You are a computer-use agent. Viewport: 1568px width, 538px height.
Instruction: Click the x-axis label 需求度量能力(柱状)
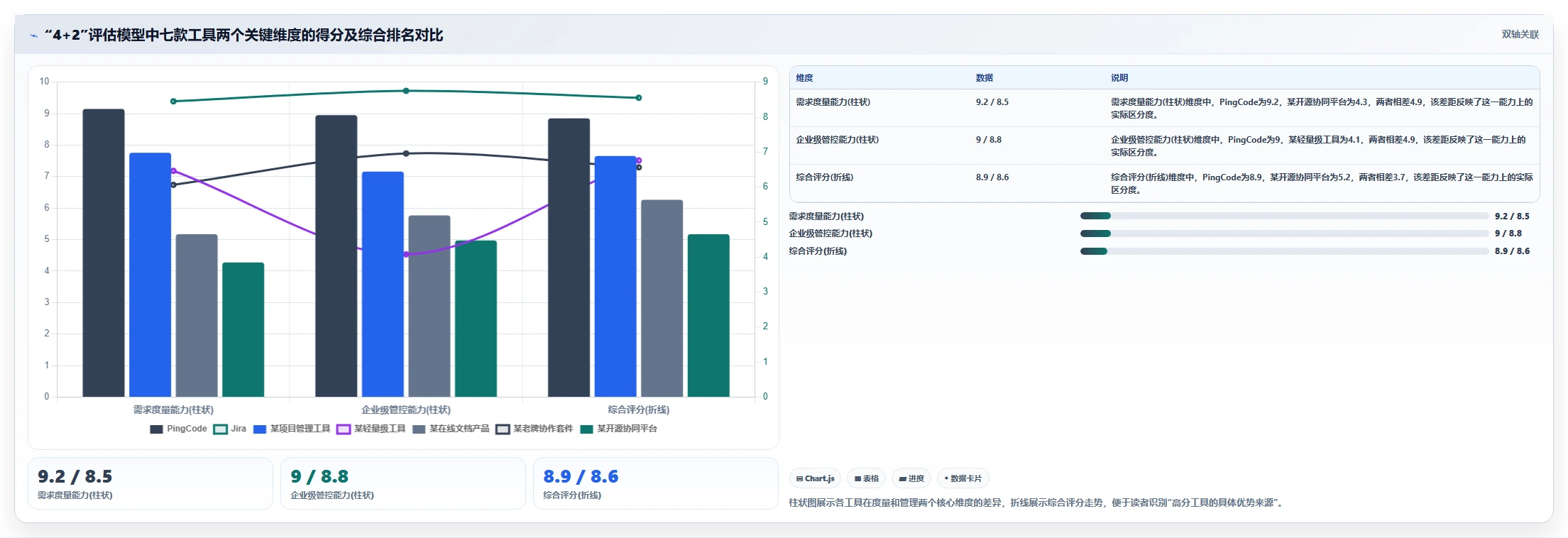coord(173,410)
